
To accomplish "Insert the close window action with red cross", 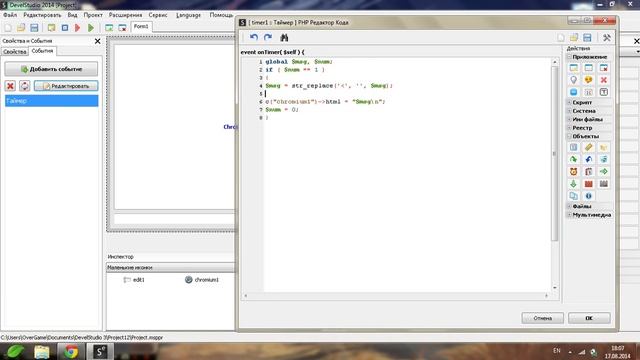I will click(603, 68).
